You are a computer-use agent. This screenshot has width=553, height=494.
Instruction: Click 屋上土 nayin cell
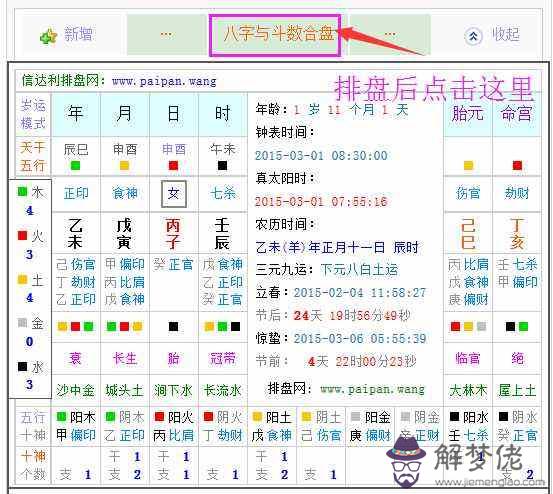click(x=517, y=390)
